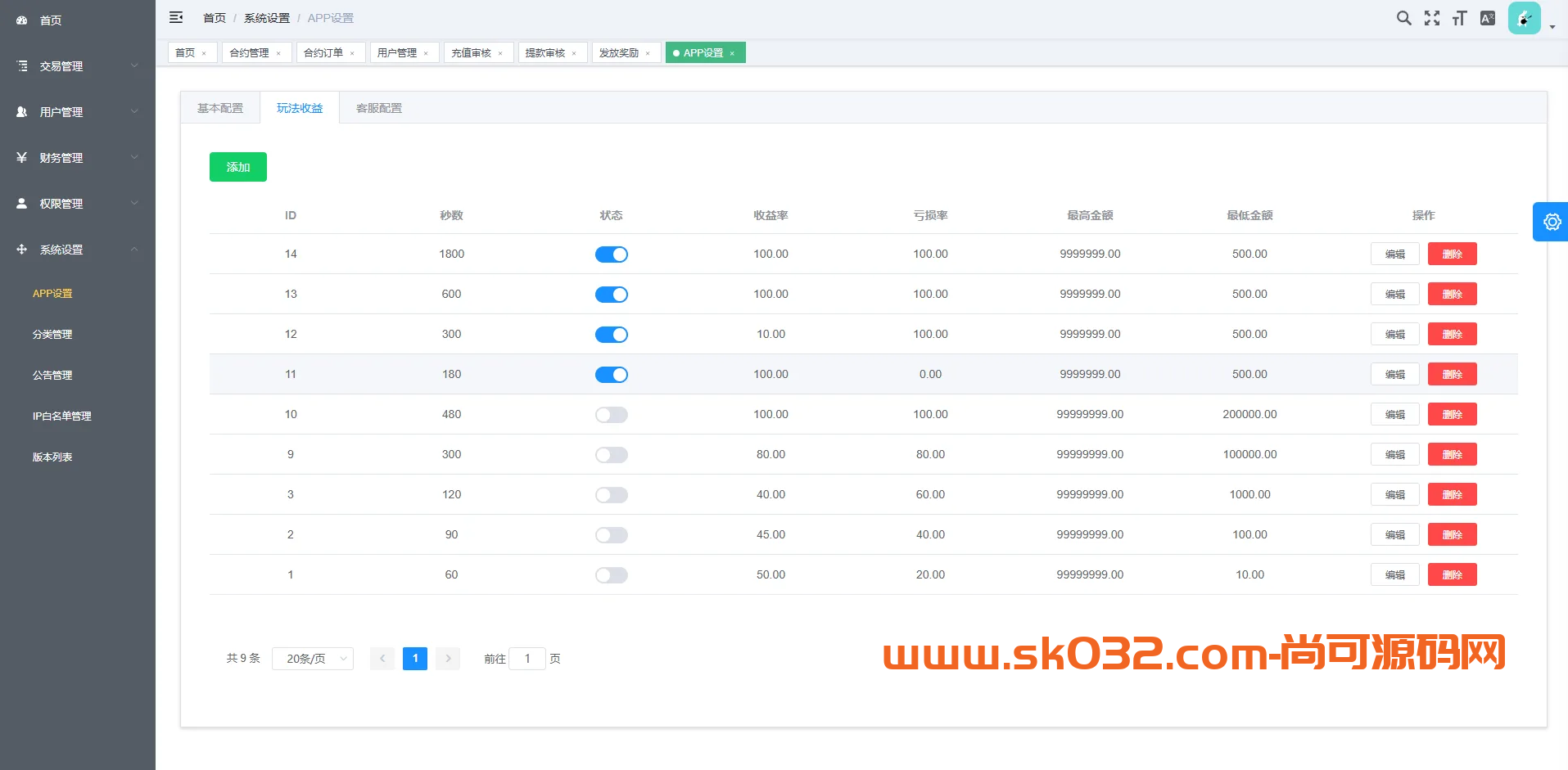Turn on status toggle for ID 1
1568x770 pixels.
pos(611,575)
